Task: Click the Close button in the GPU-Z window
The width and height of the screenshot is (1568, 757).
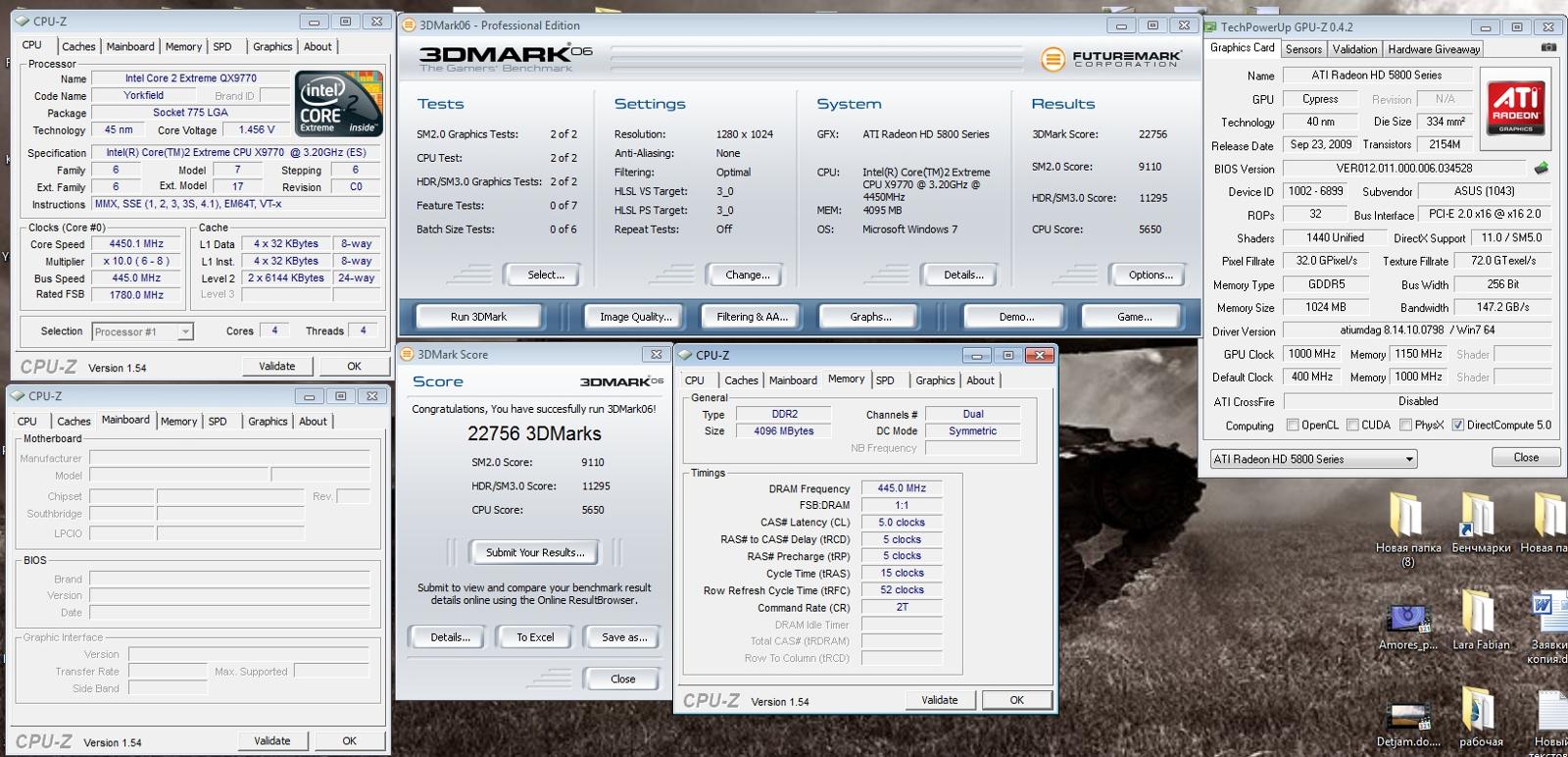Action: tap(1526, 457)
